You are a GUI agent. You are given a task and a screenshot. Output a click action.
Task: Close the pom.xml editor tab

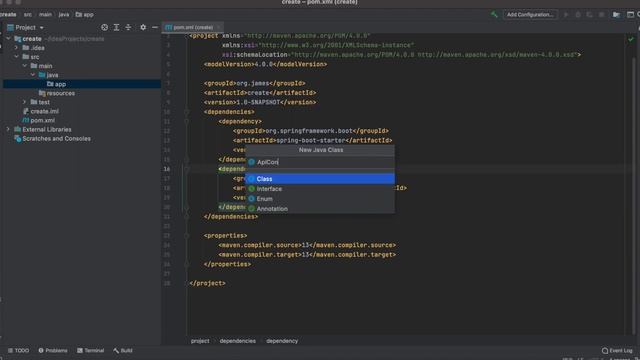tap(219, 27)
